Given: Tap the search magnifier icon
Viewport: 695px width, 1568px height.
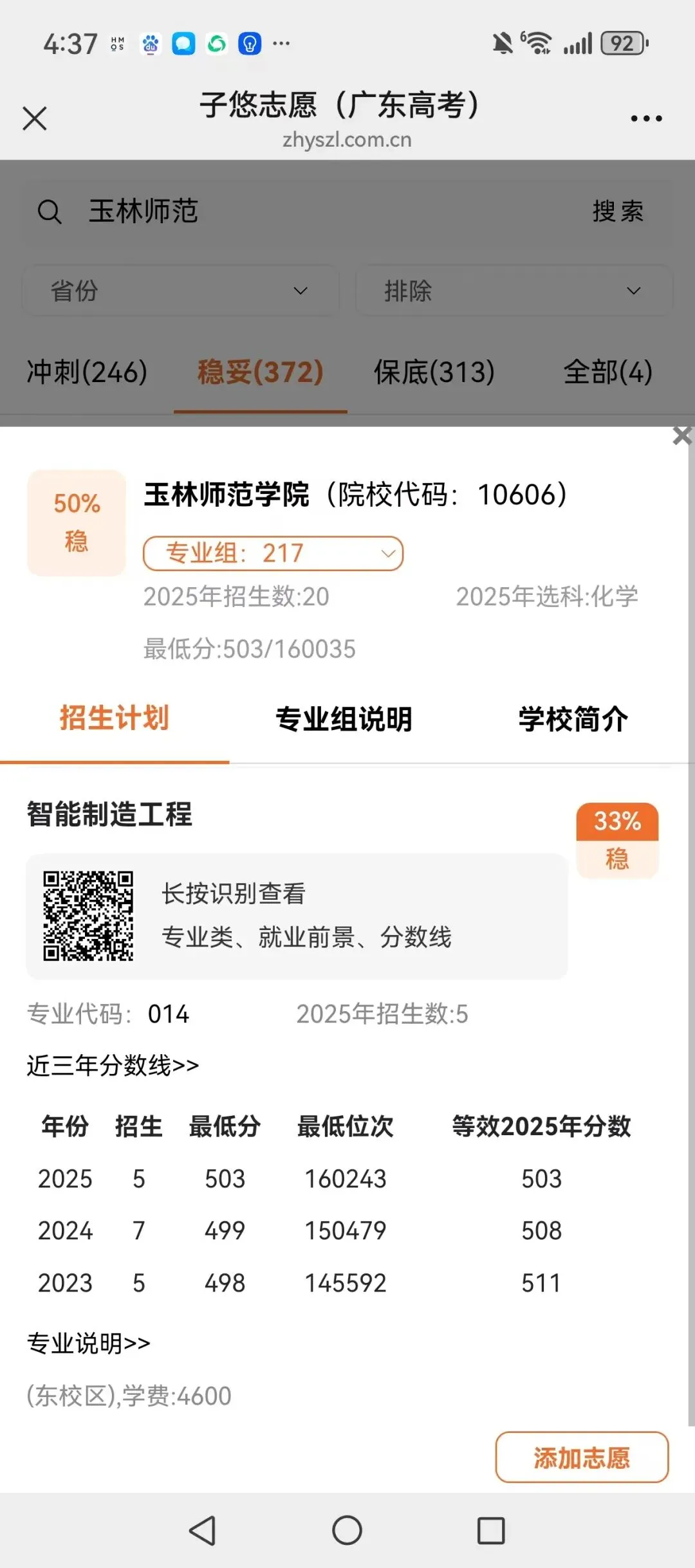Looking at the screenshot, I should point(50,211).
